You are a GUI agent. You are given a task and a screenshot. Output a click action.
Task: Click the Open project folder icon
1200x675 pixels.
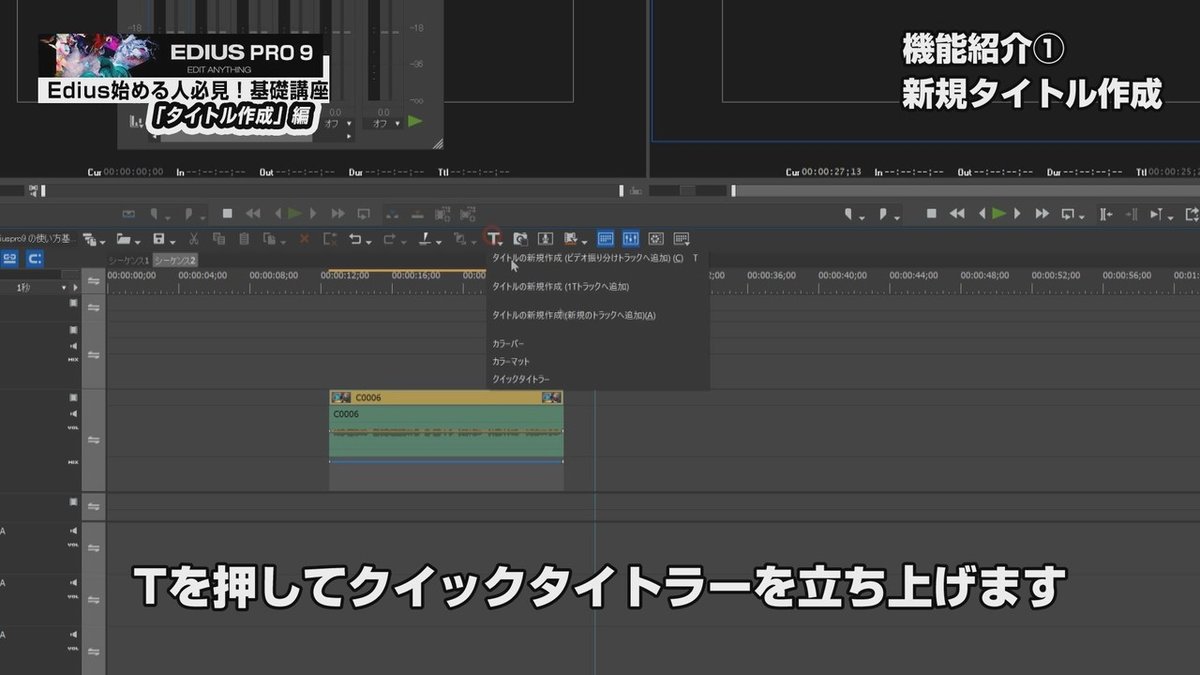pos(122,239)
